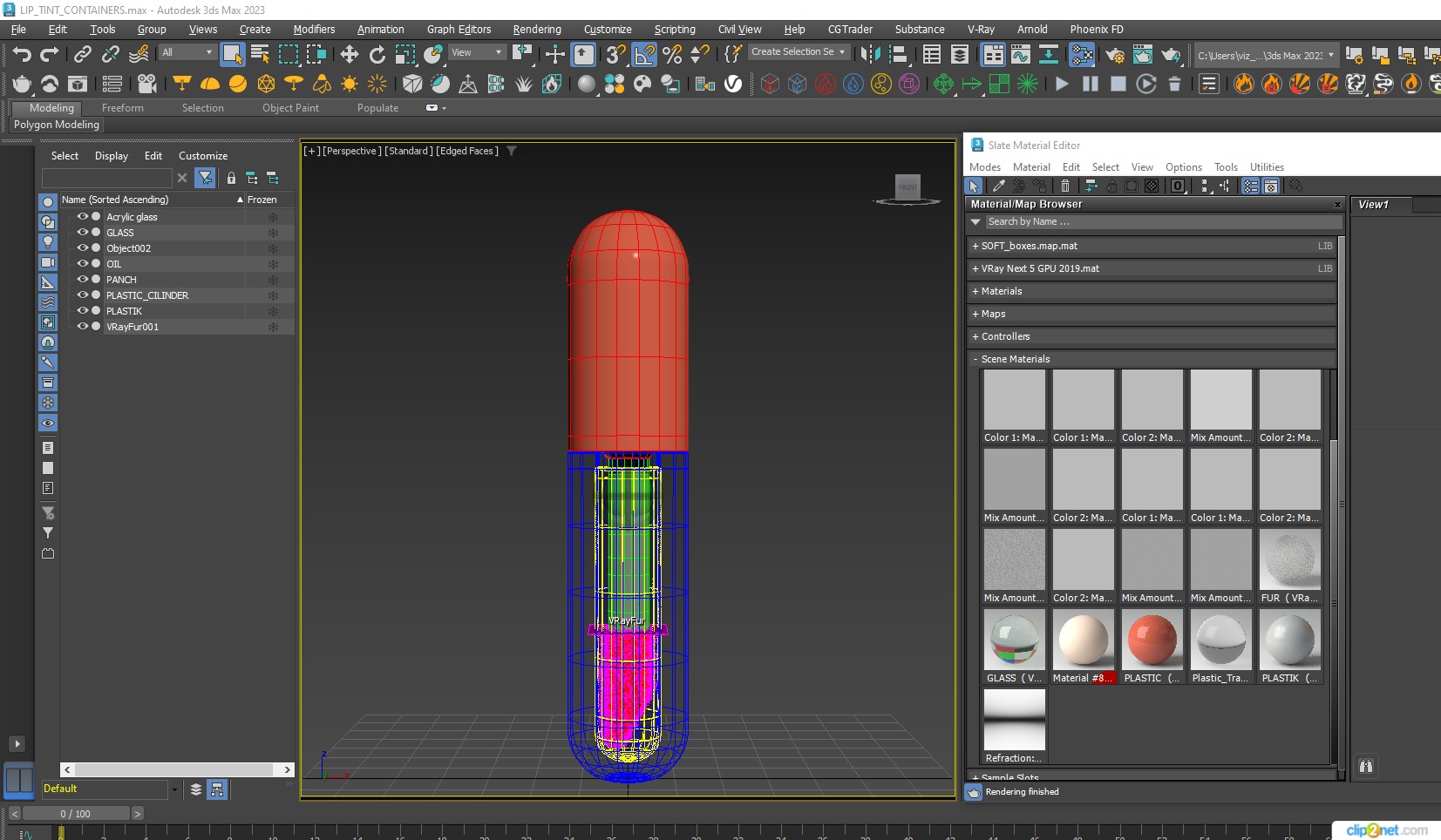This screenshot has width=1441, height=840.
Task: Open the Graph Editors menu
Action: coord(459,29)
